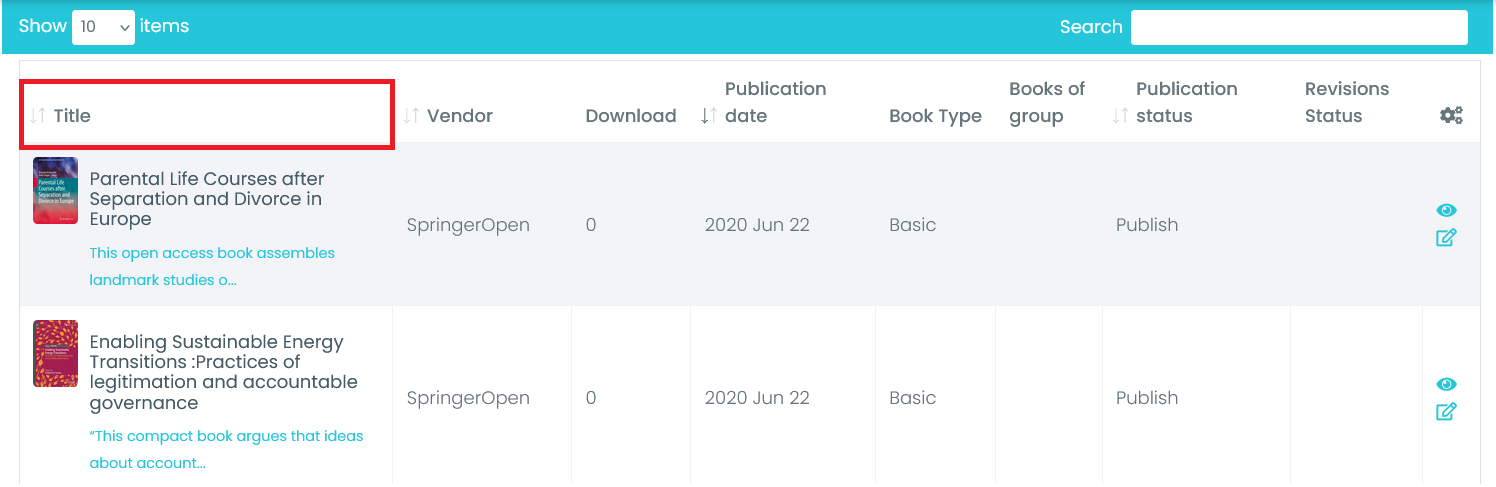Open Enabling Sustainable Energy Transitions cover thumbnail
This screenshot has width=1496, height=487.
tap(55, 353)
